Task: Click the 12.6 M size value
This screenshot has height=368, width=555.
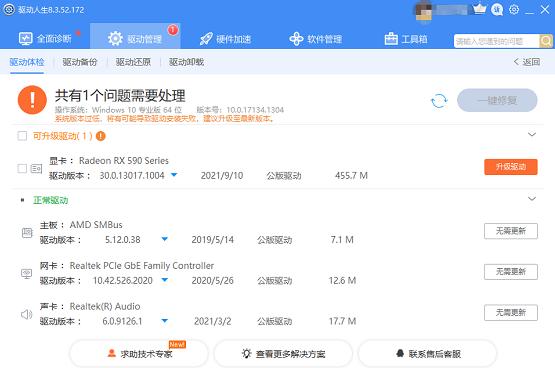Action: pyautogui.click(x=342, y=281)
